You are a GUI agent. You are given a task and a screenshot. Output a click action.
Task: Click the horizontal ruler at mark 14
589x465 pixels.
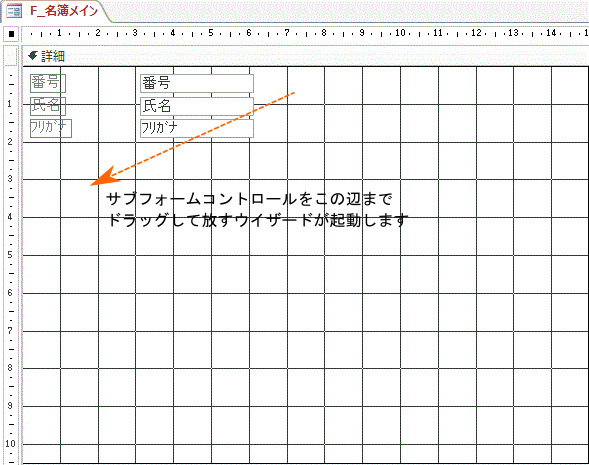[551, 33]
